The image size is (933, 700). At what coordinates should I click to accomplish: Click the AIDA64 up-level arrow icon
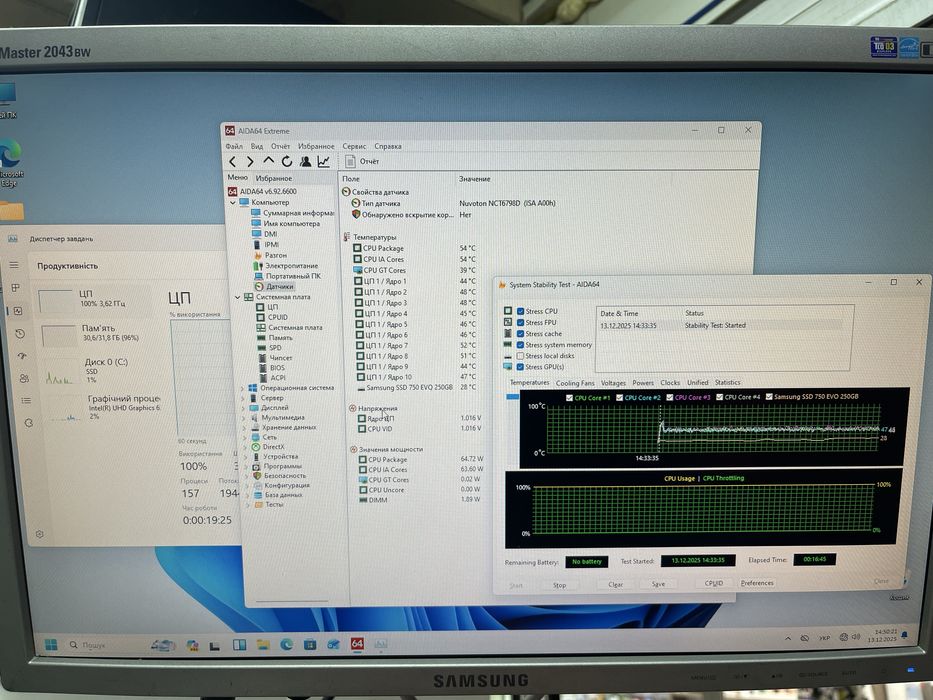[x=268, y=161]
